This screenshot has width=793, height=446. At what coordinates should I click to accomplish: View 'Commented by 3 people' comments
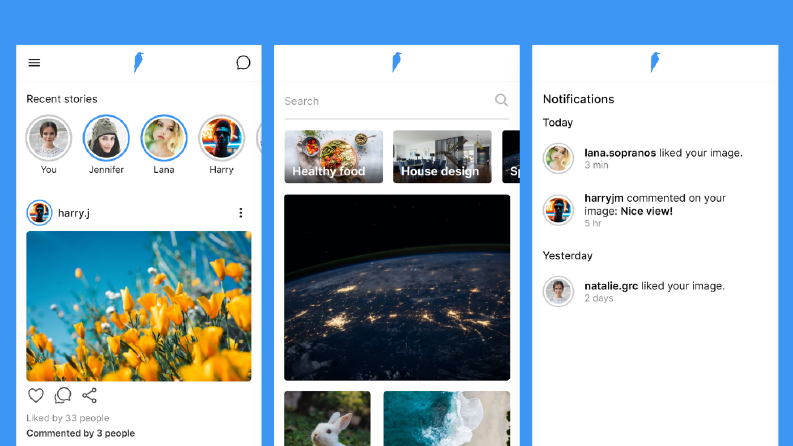[x=80, y=433]
